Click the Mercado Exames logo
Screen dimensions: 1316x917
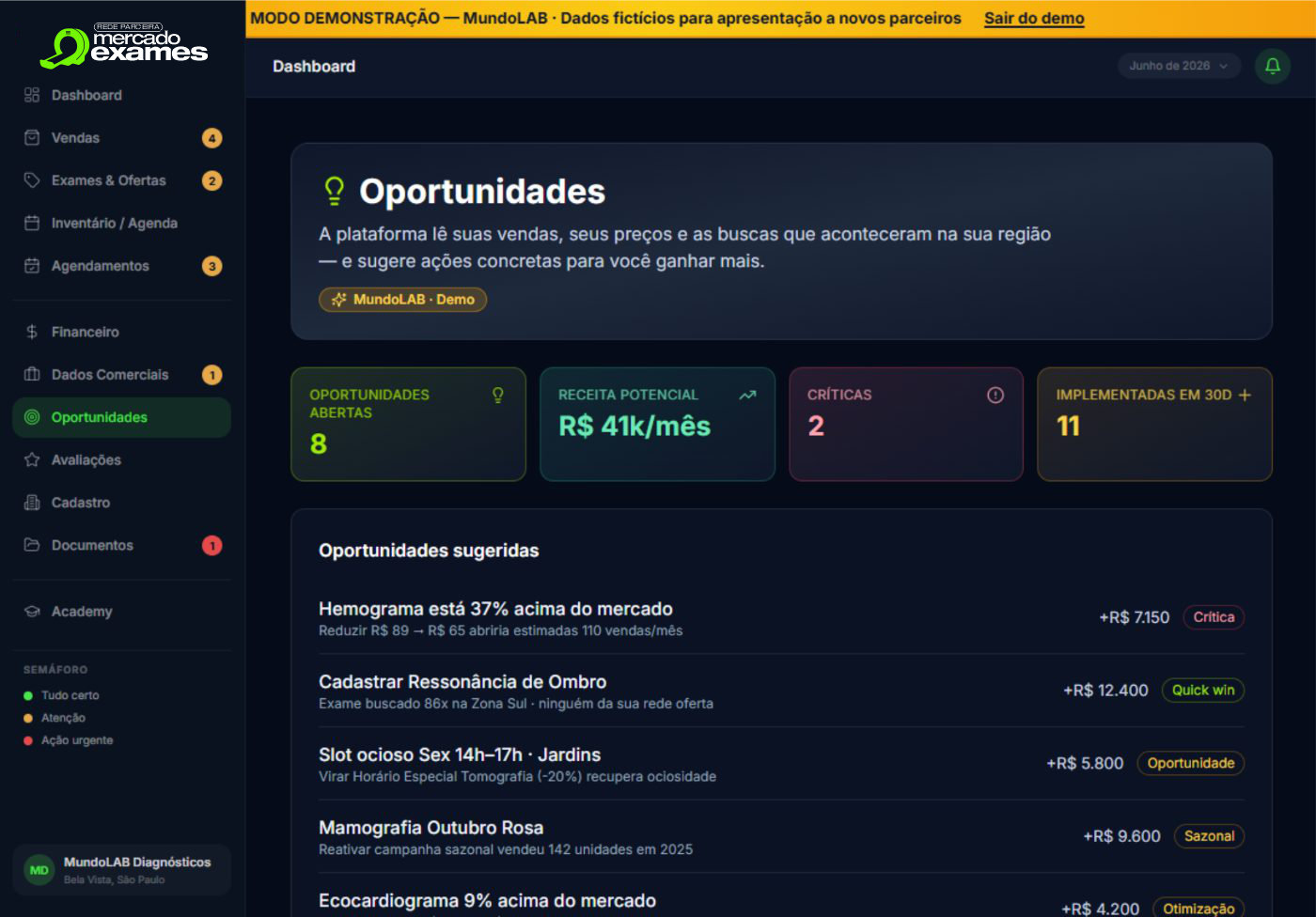[123, 45]
